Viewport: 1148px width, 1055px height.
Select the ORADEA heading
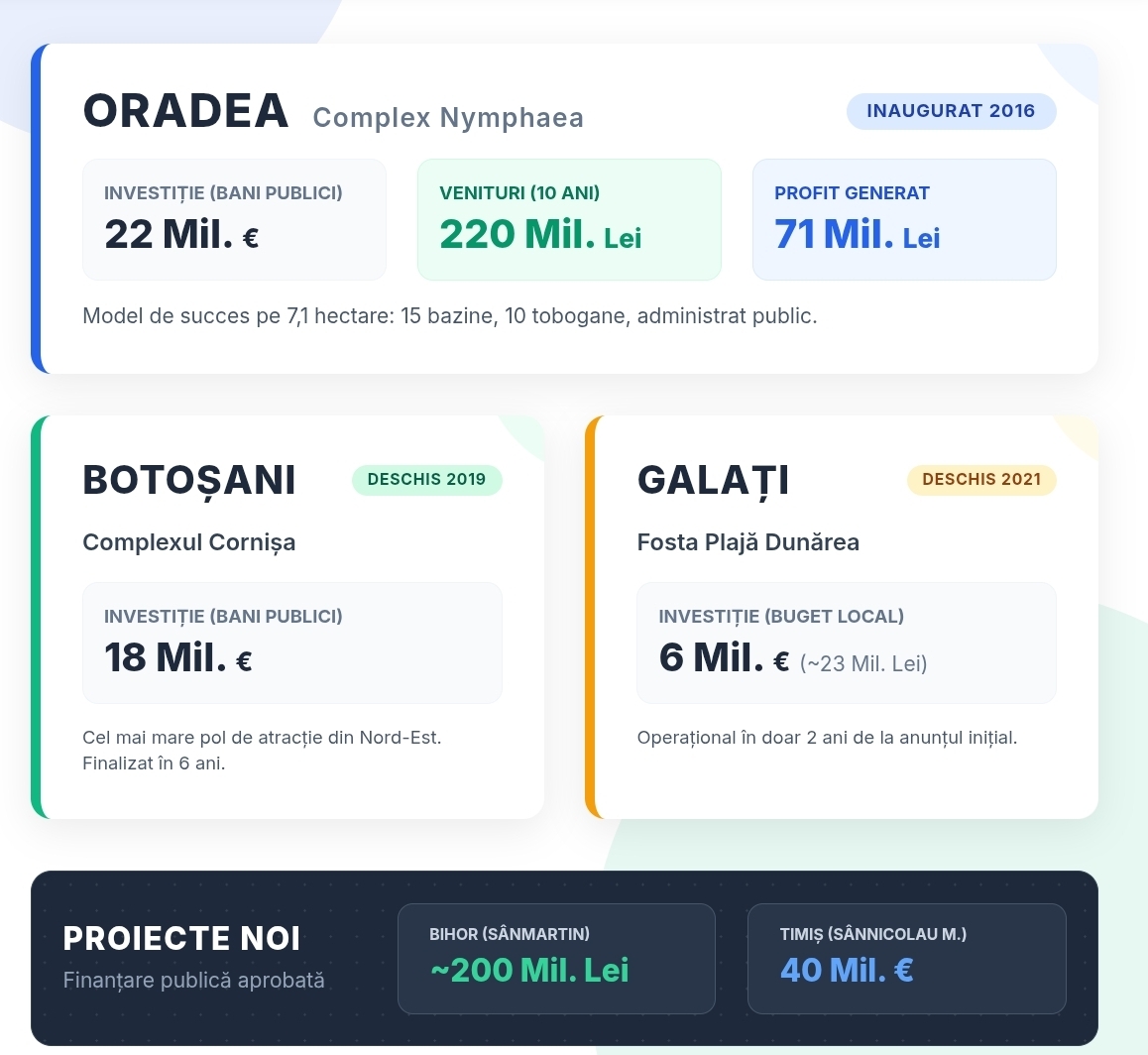point(186,111)
